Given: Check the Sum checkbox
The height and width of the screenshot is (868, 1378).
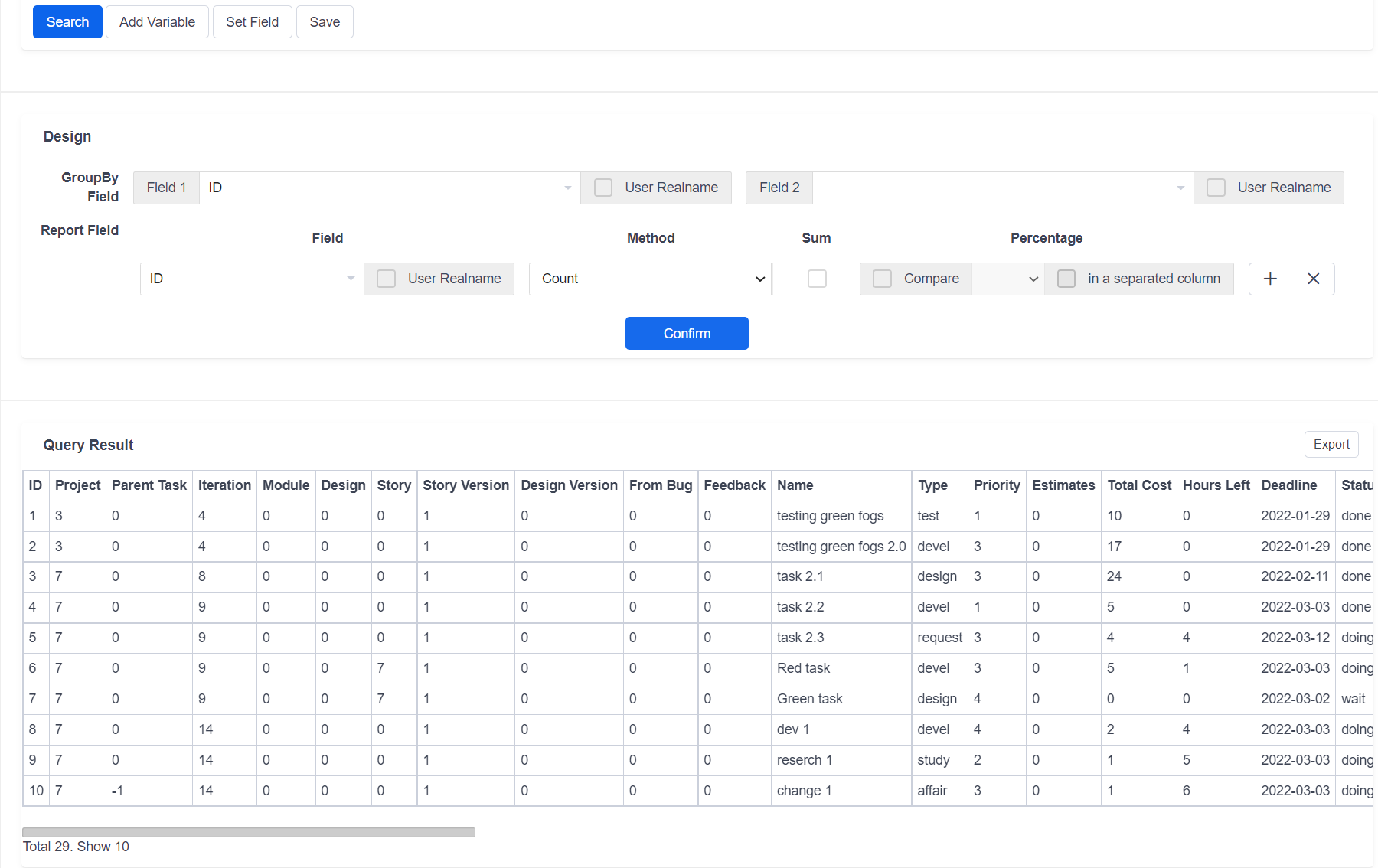Looking at the screenshot, I should (817, 279).
